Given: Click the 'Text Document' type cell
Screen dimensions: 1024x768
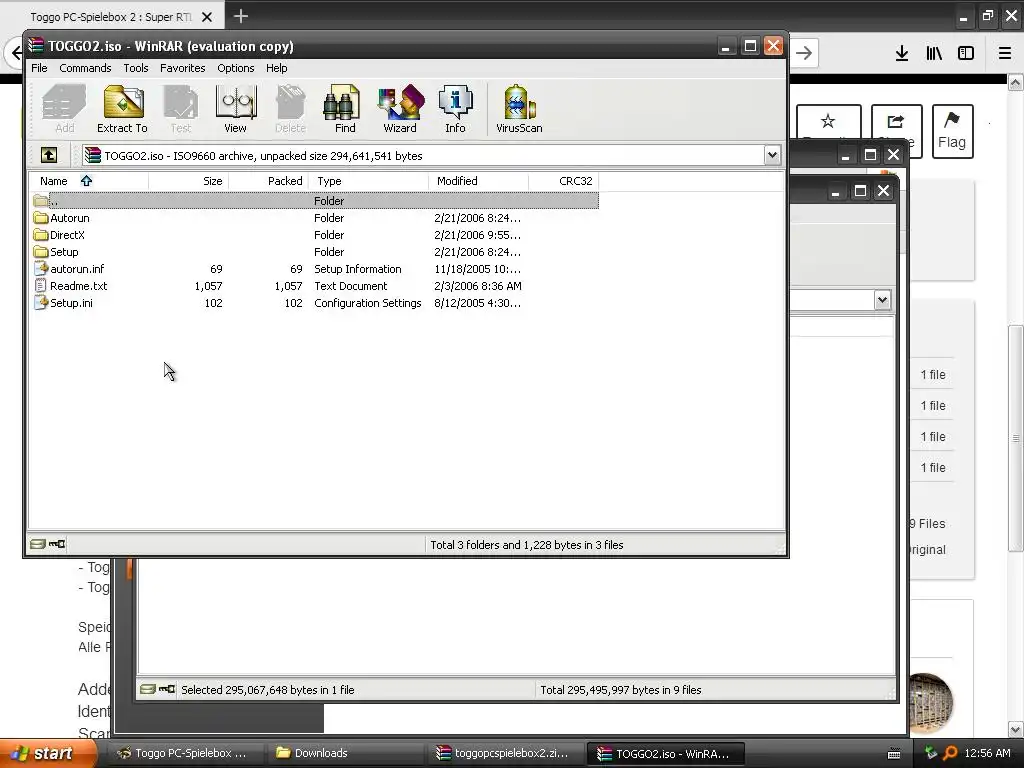Looking at the screenshot, I should [x=351, y=286].
